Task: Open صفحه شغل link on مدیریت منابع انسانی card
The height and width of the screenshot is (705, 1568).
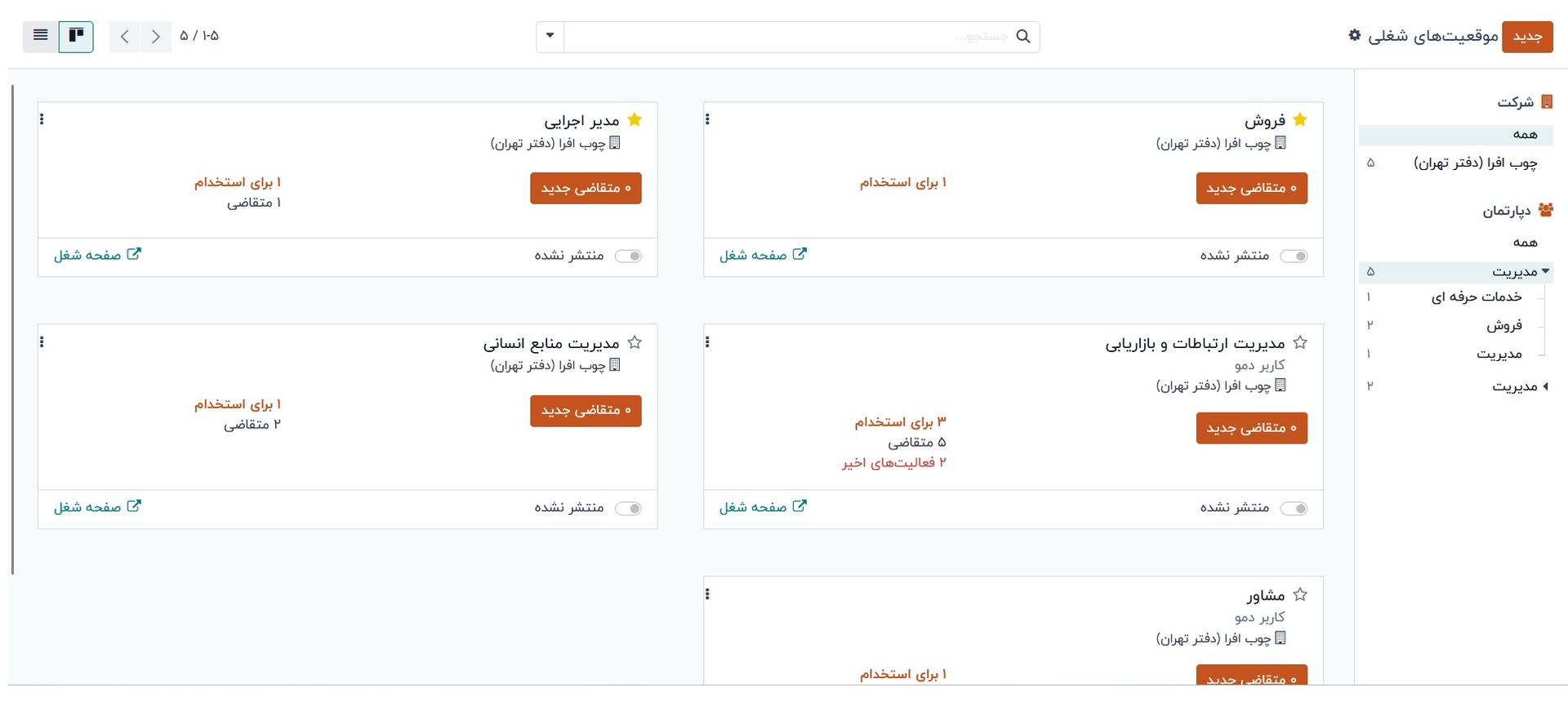Action: (97, 507)
